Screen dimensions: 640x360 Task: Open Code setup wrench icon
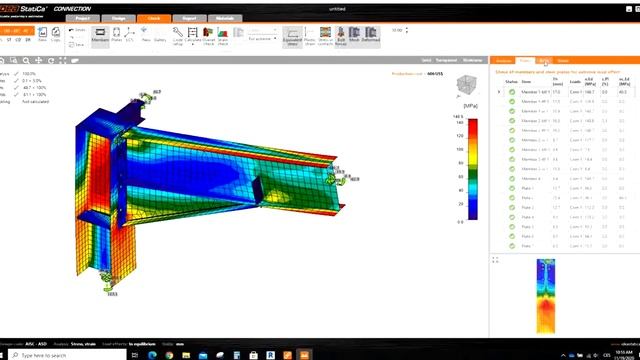coord(178,36)
